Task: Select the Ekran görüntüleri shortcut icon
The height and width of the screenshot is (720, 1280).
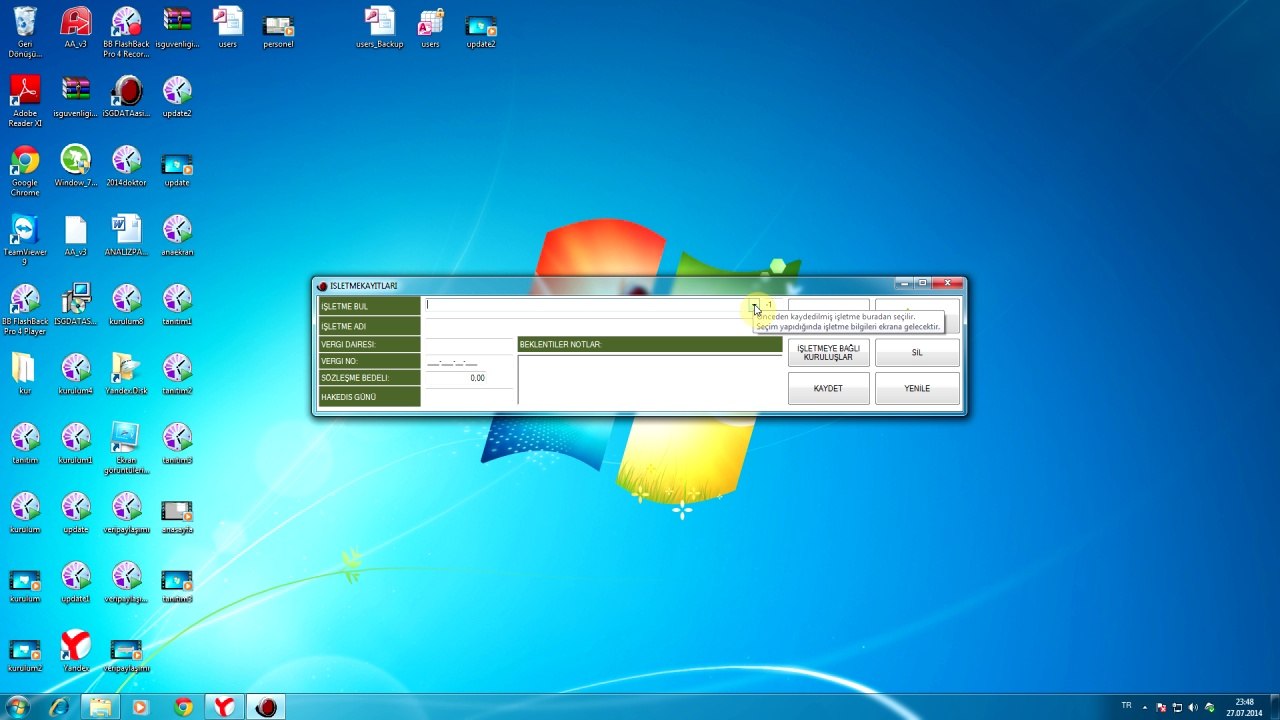Action: point(126,447)
